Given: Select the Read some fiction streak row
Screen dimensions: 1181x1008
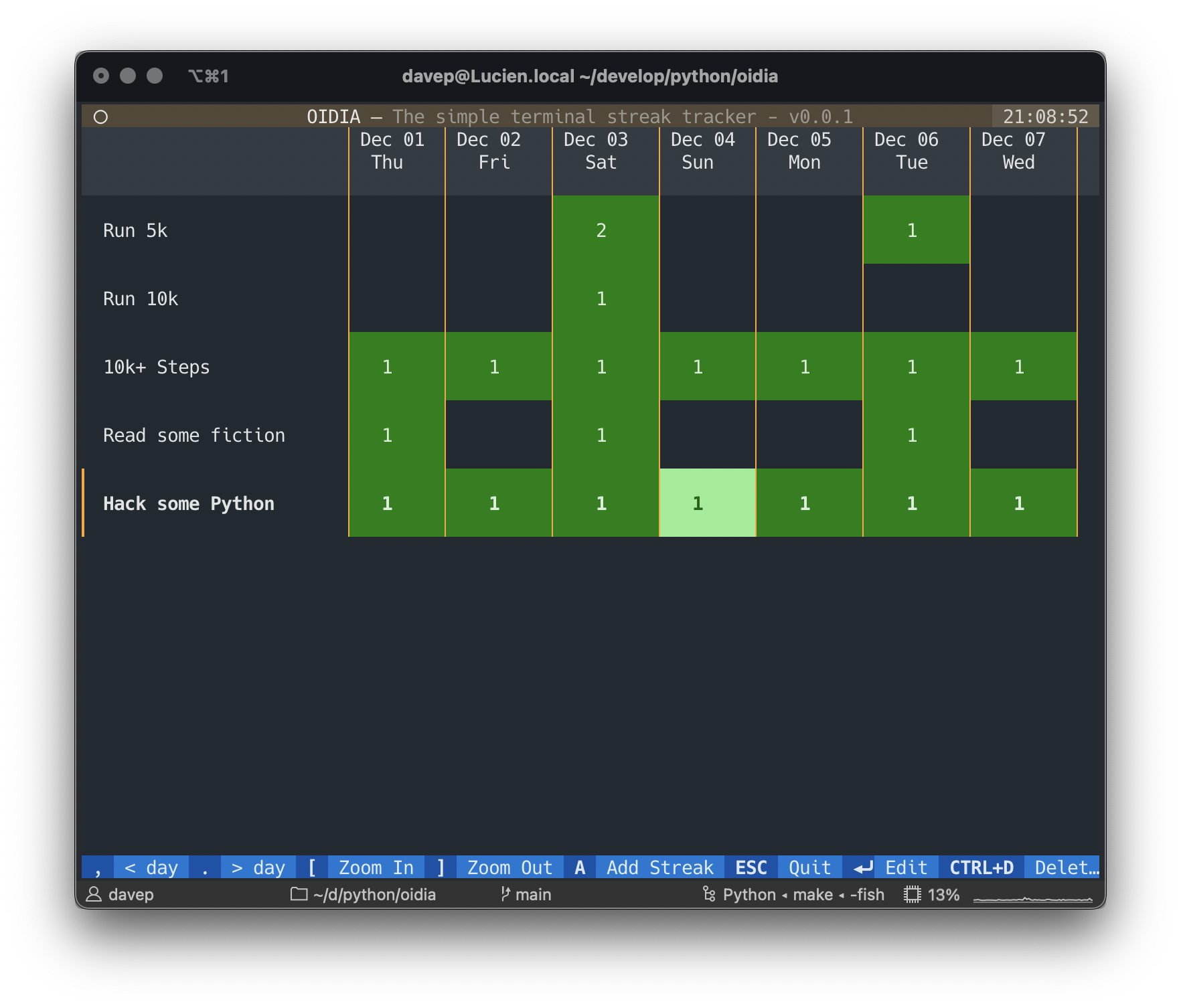Looking at the screenshot, I should 194,435.
